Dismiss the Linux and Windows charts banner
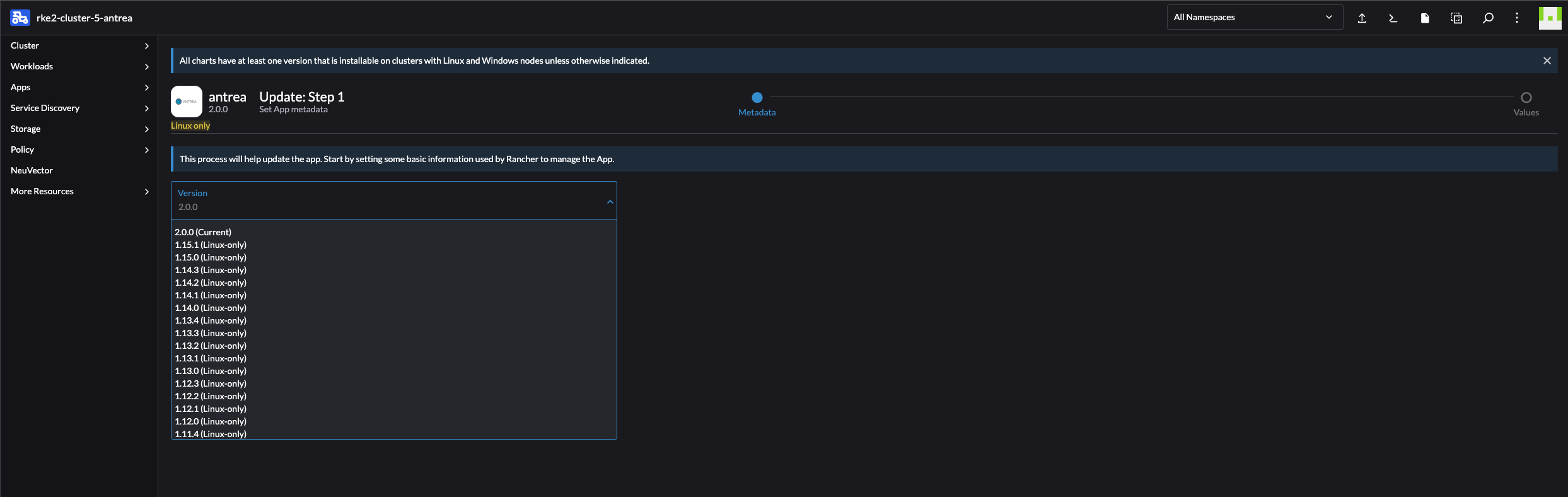The width and height of the screenshot is (1568, 497). point(1547,61)
